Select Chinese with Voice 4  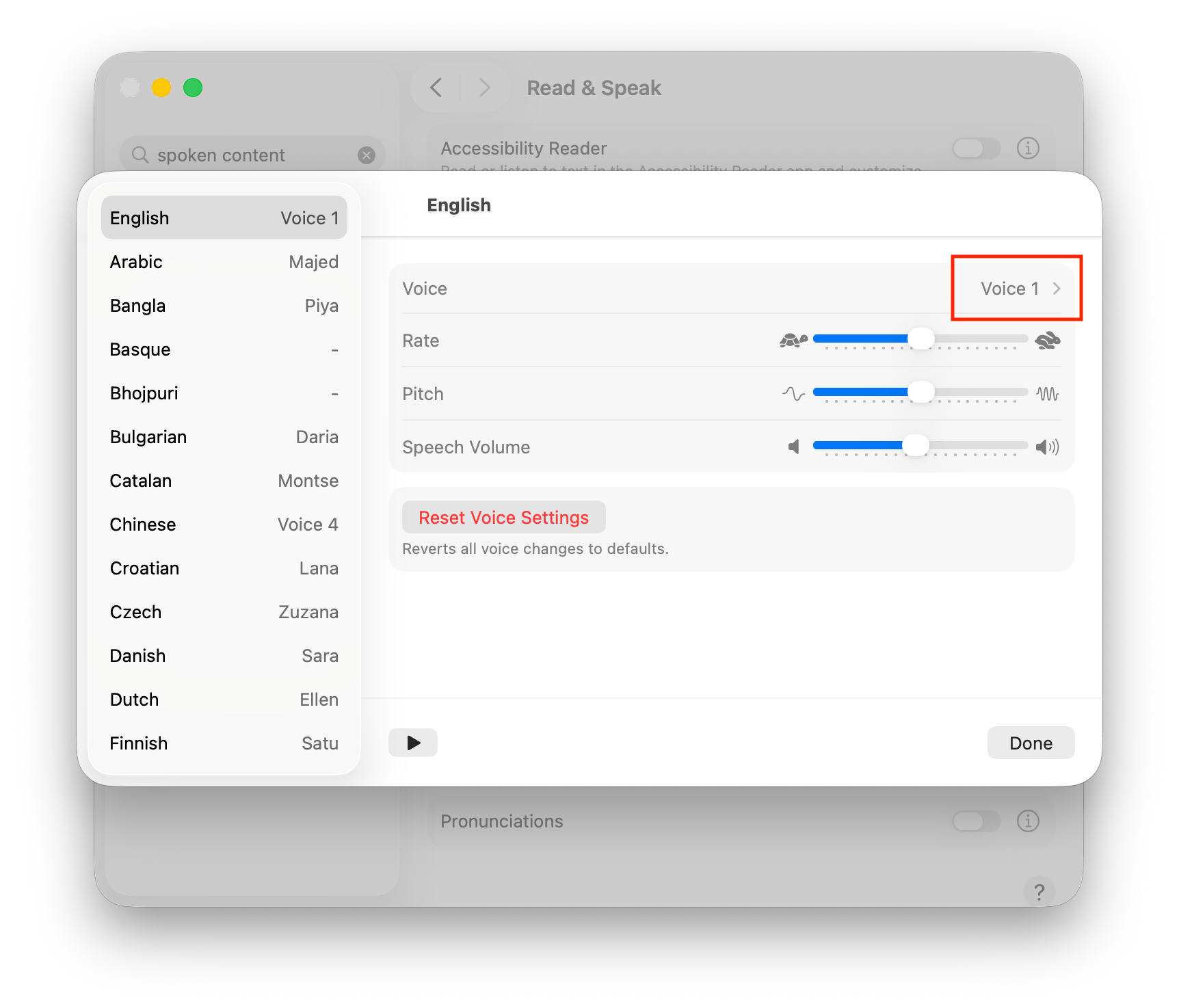tap(224, 525)
